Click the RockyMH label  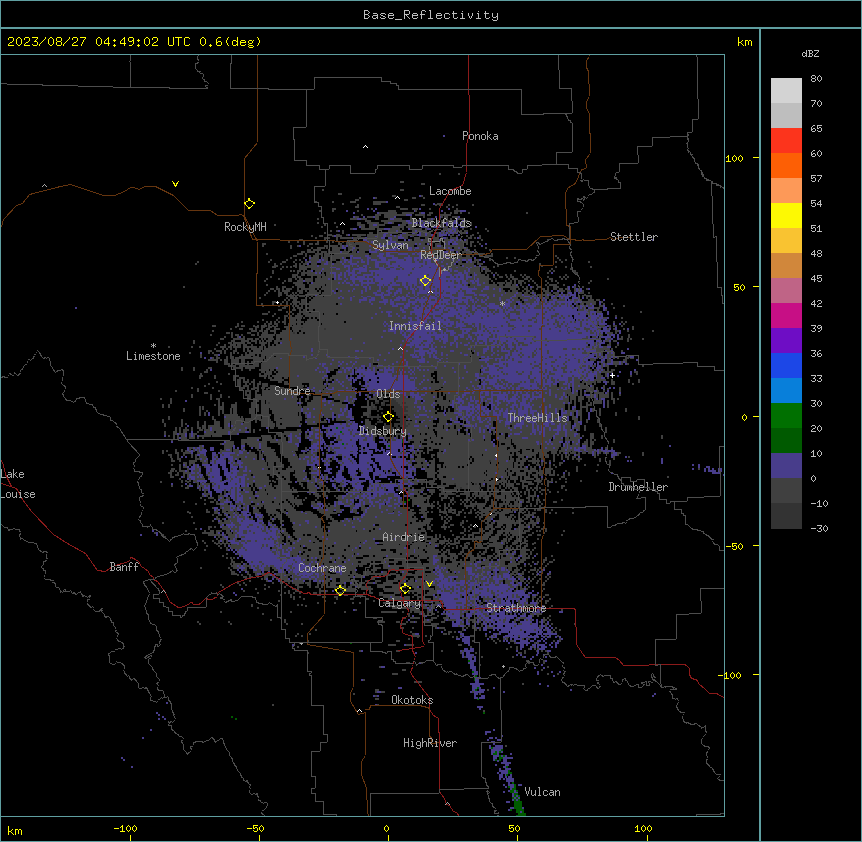tap(245, 227)
